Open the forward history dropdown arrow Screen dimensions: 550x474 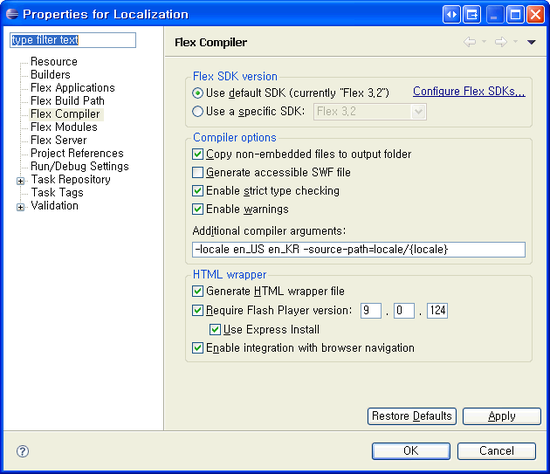515,42
